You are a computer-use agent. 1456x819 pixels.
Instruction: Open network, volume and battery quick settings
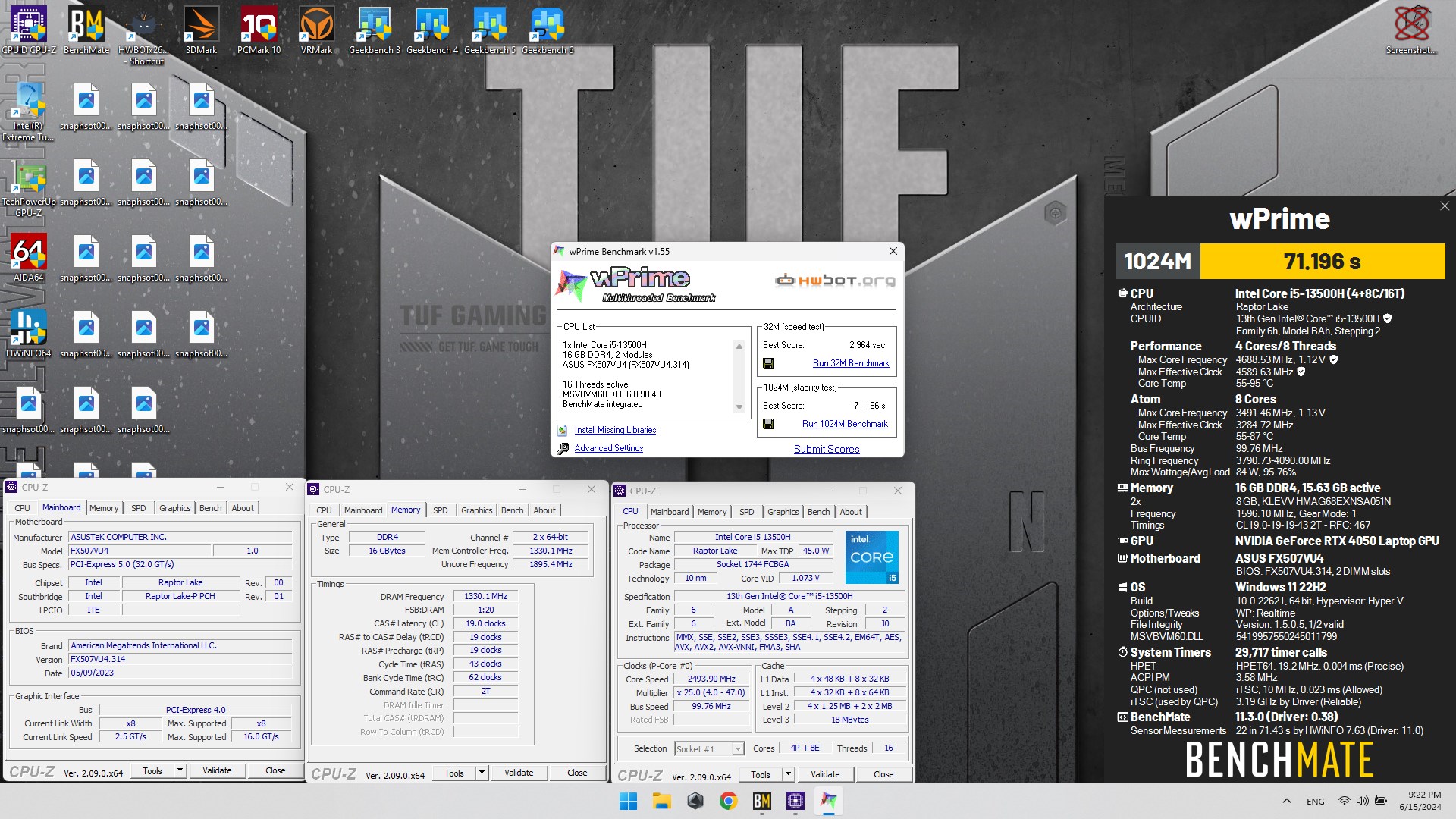(1362, 801)
